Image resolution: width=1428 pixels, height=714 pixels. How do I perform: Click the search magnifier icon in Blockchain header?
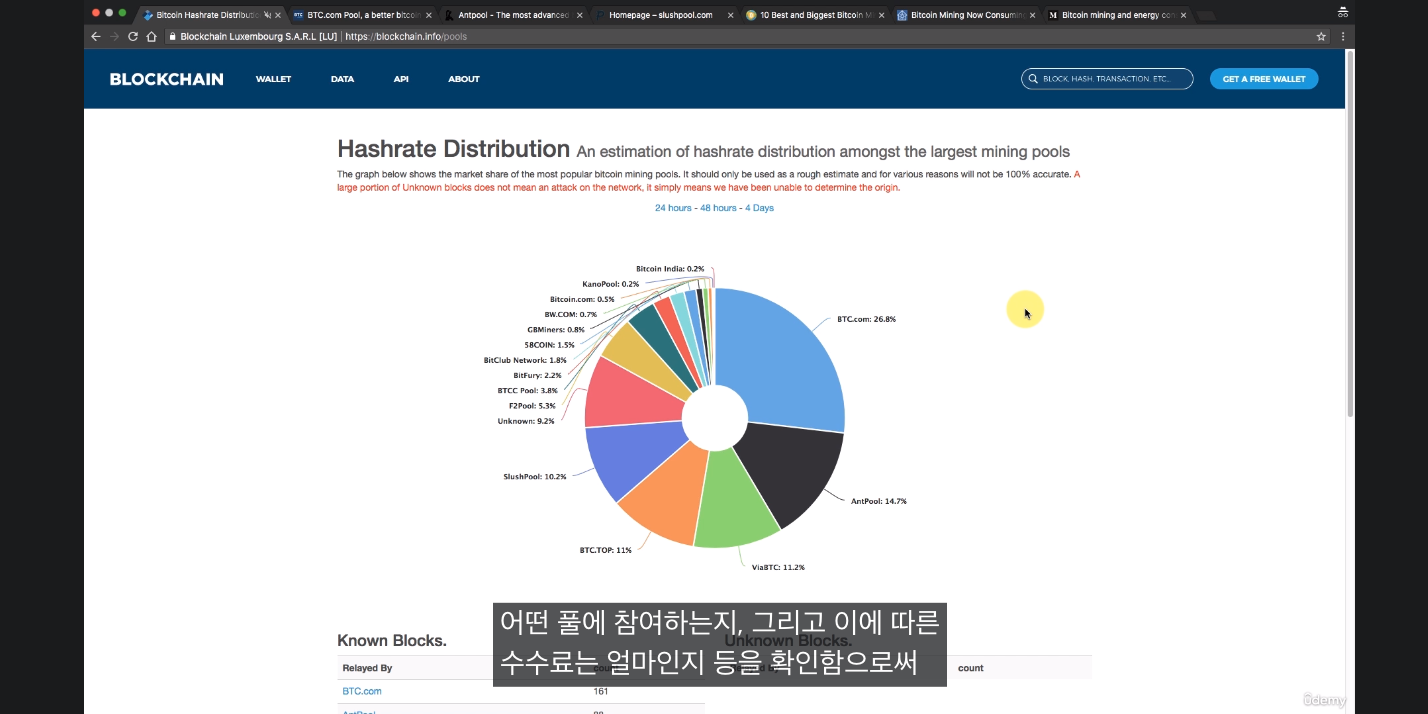pos(1034,79)
